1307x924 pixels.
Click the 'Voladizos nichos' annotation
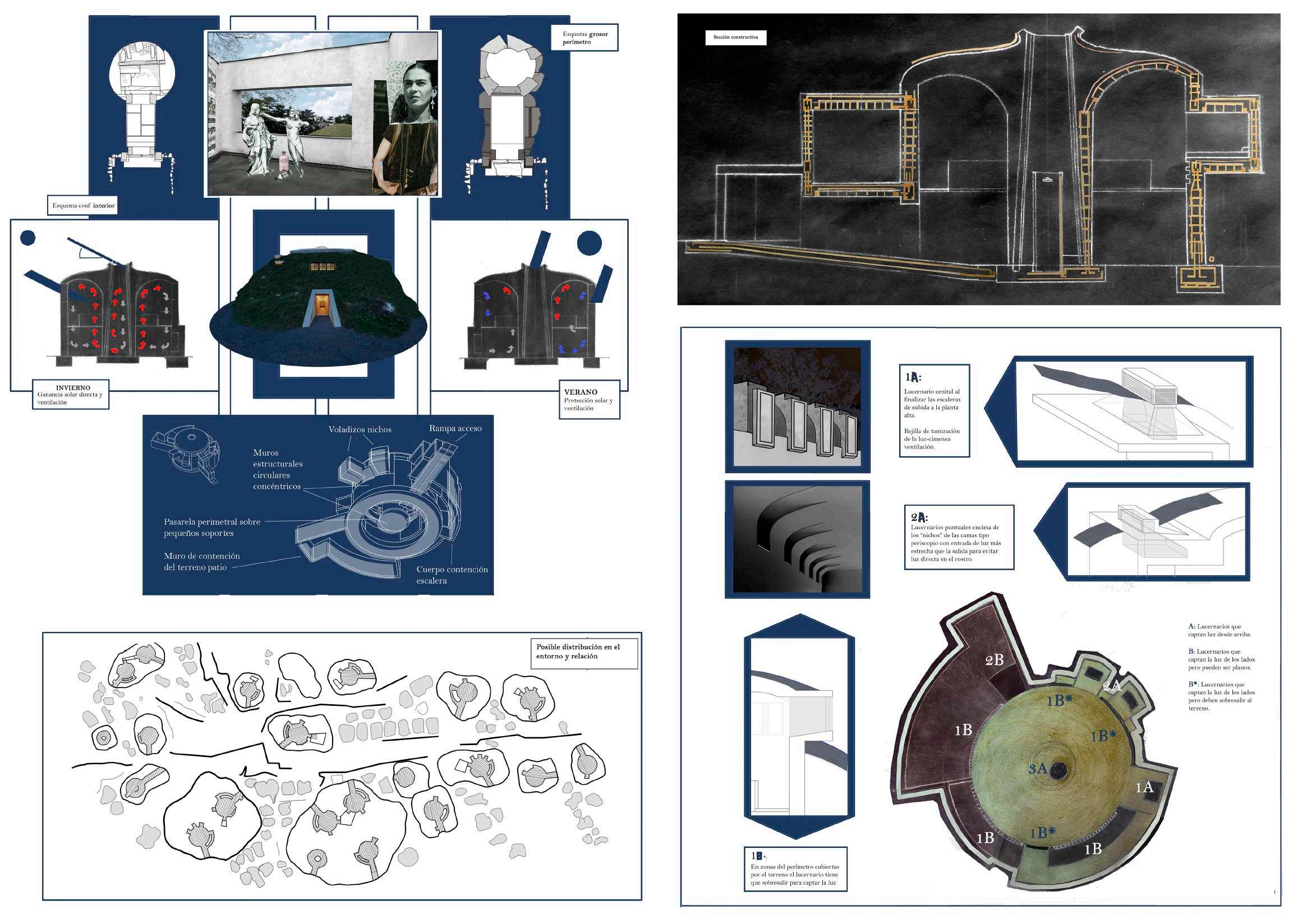click(x=360, y=429)
